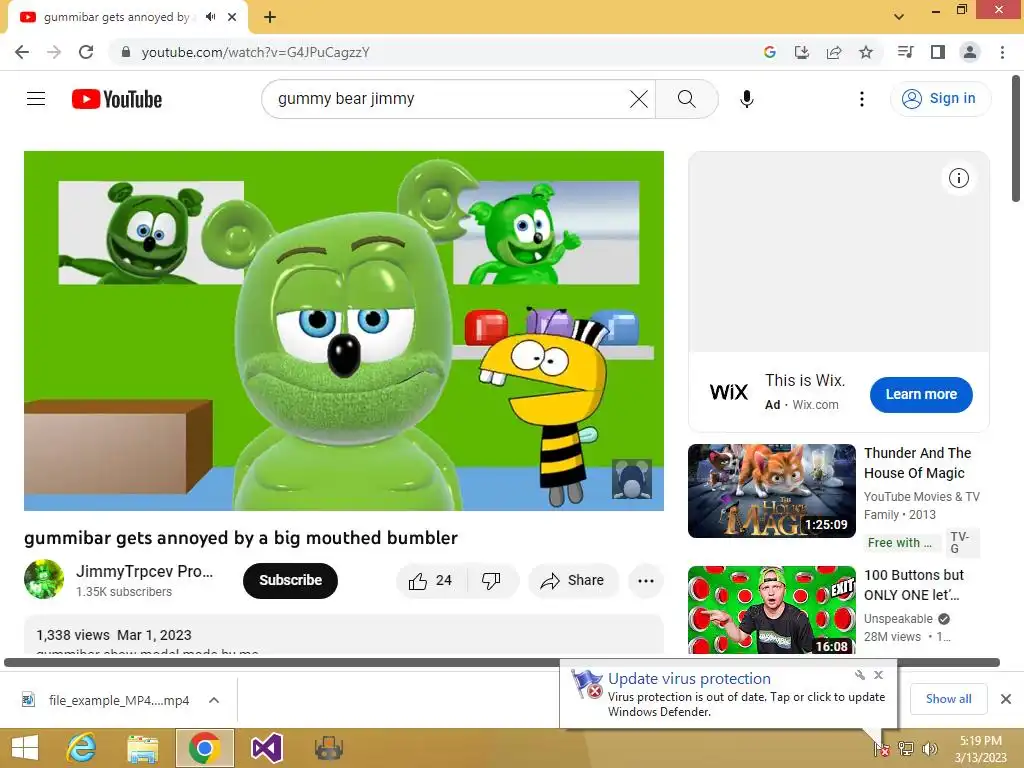The image size is (1024, 768).
Task: Click the address bar URL
Action: point(255,52)
